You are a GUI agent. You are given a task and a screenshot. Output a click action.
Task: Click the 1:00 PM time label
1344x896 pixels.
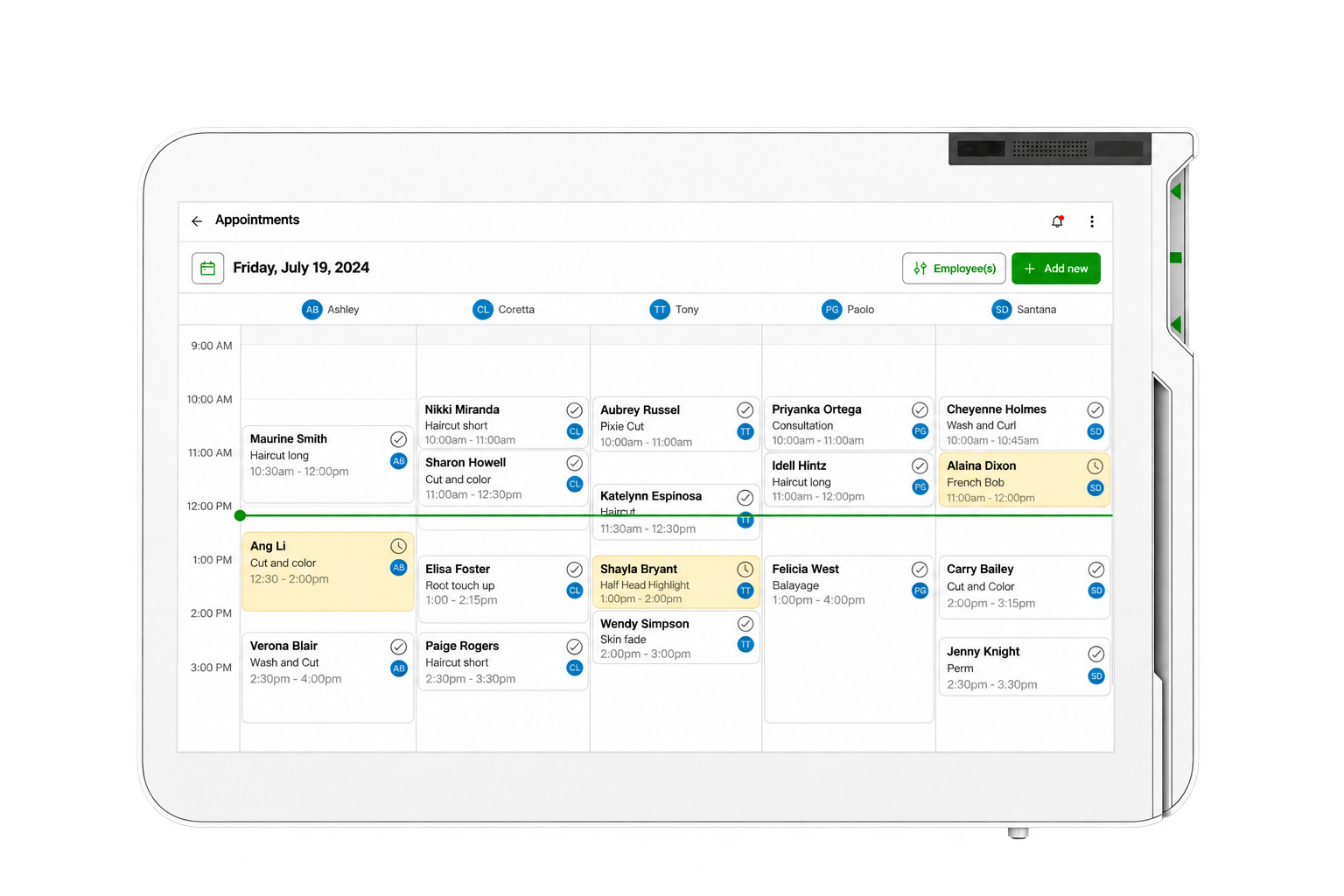pos(212,560)
